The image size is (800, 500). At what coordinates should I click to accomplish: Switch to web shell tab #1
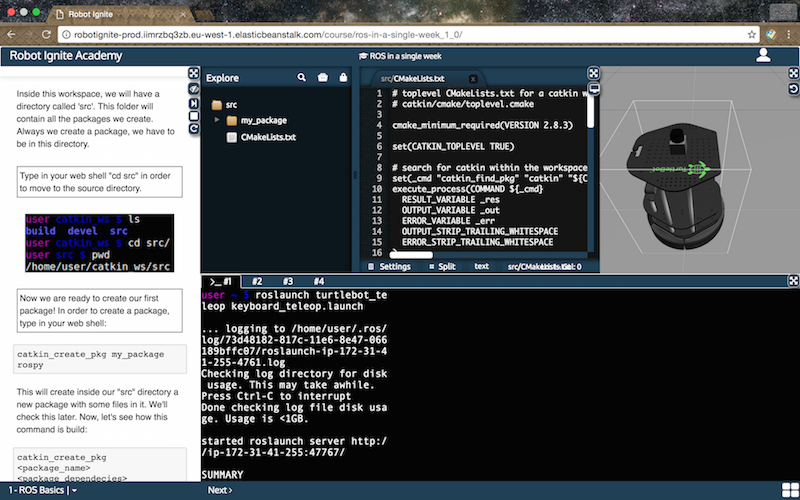click(221, 281)
